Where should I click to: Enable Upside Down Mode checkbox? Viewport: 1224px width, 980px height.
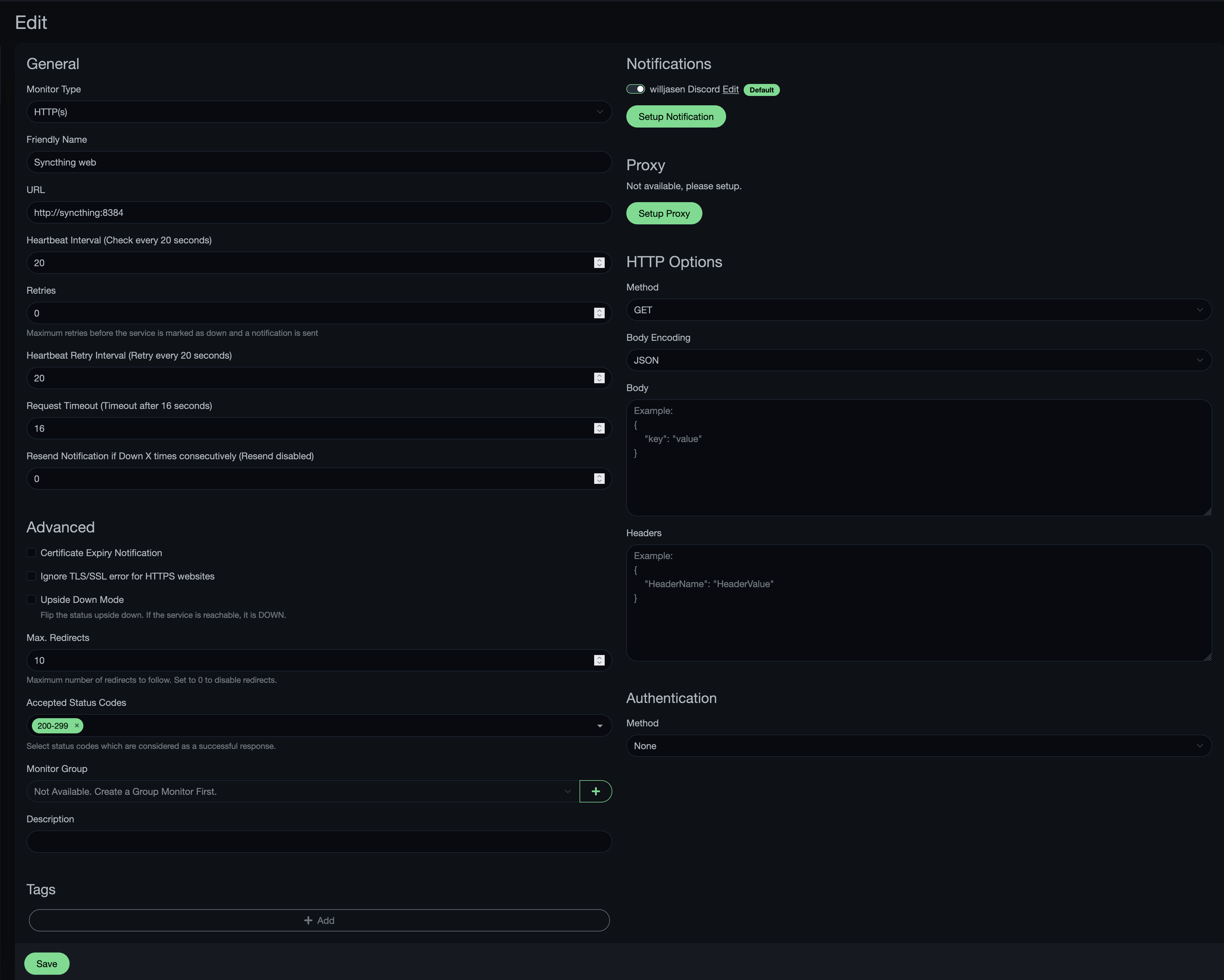[31, 599]
